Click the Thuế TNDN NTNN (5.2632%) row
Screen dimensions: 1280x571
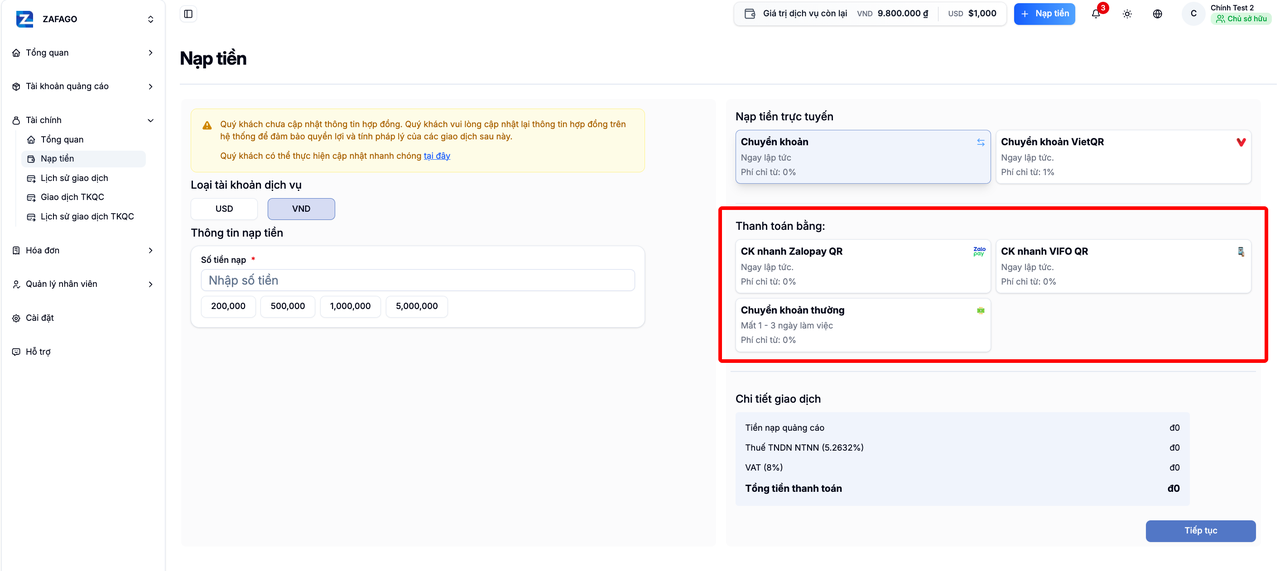[x=962, y=448]
